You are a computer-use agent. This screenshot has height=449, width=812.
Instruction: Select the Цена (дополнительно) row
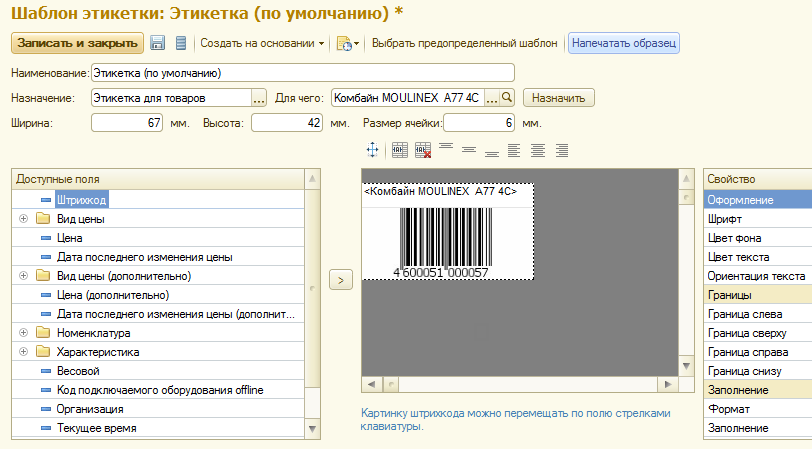[158, 295]
